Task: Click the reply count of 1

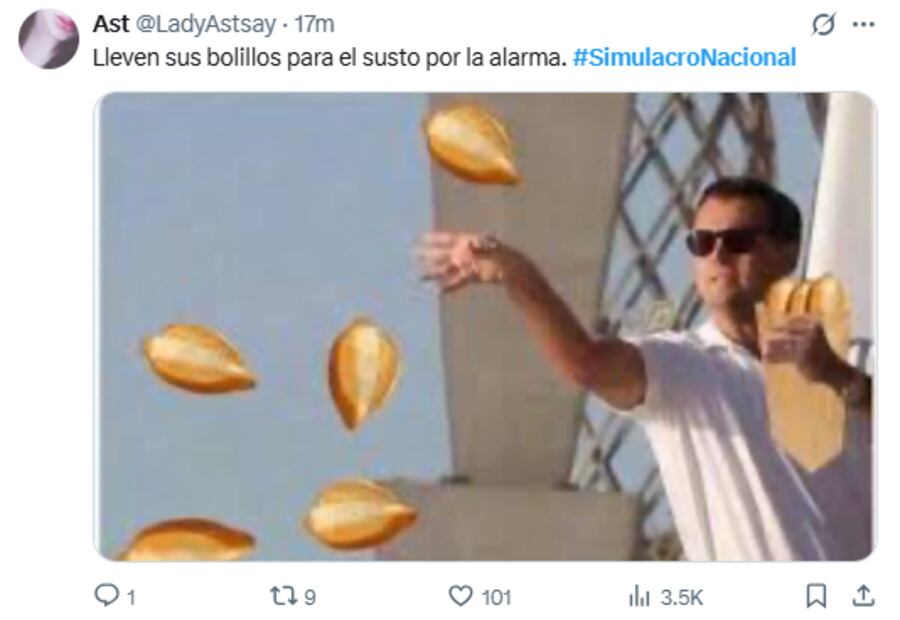Action: coord(131,598)
